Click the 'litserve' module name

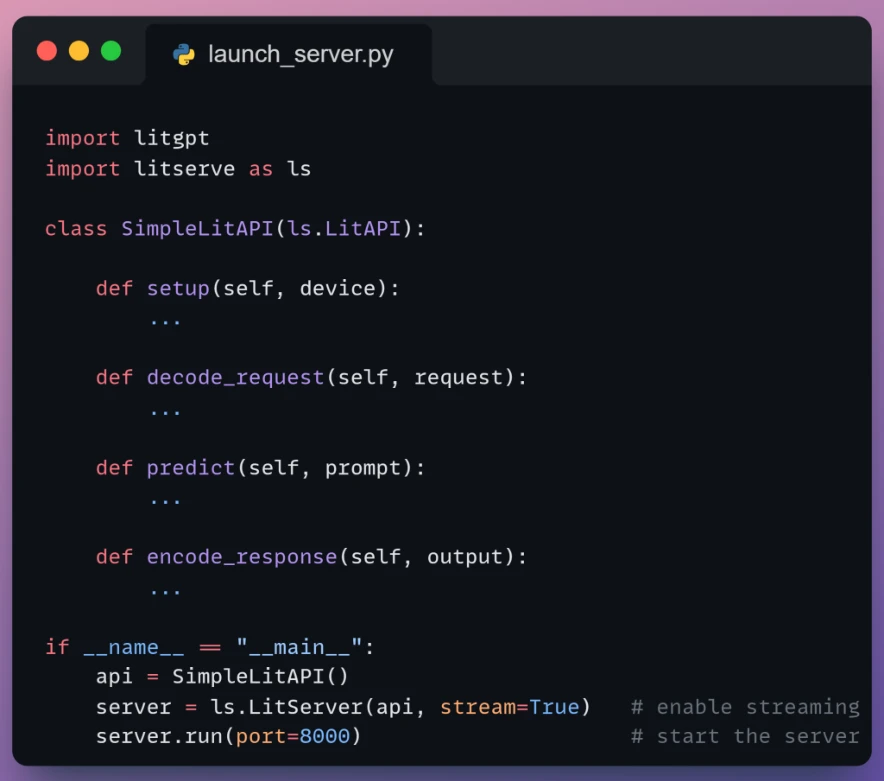tap(184, 169)
